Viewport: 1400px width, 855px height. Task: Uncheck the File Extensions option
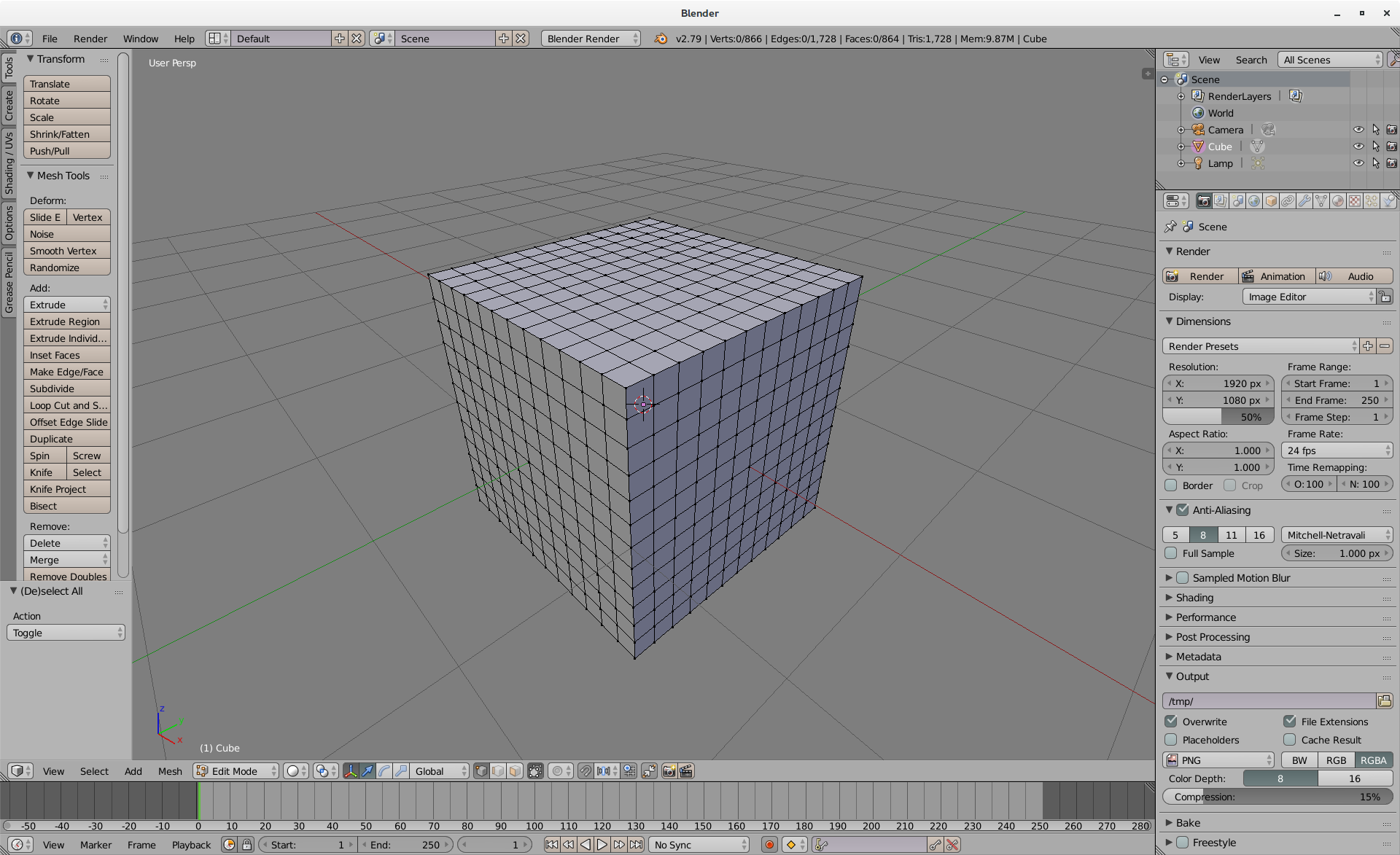[1290, 722]
